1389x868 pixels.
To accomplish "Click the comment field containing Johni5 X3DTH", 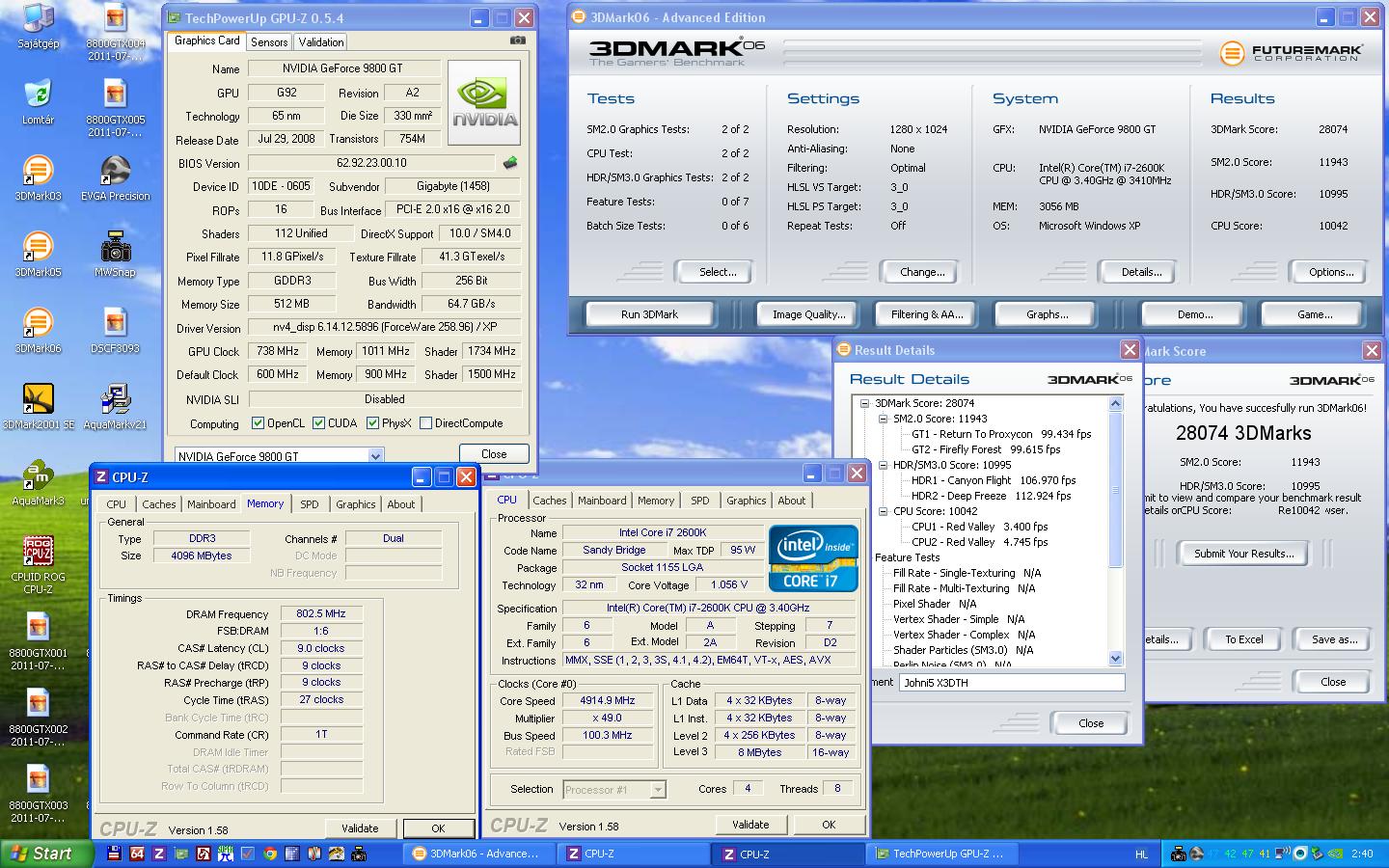I will click(1011, 683).
